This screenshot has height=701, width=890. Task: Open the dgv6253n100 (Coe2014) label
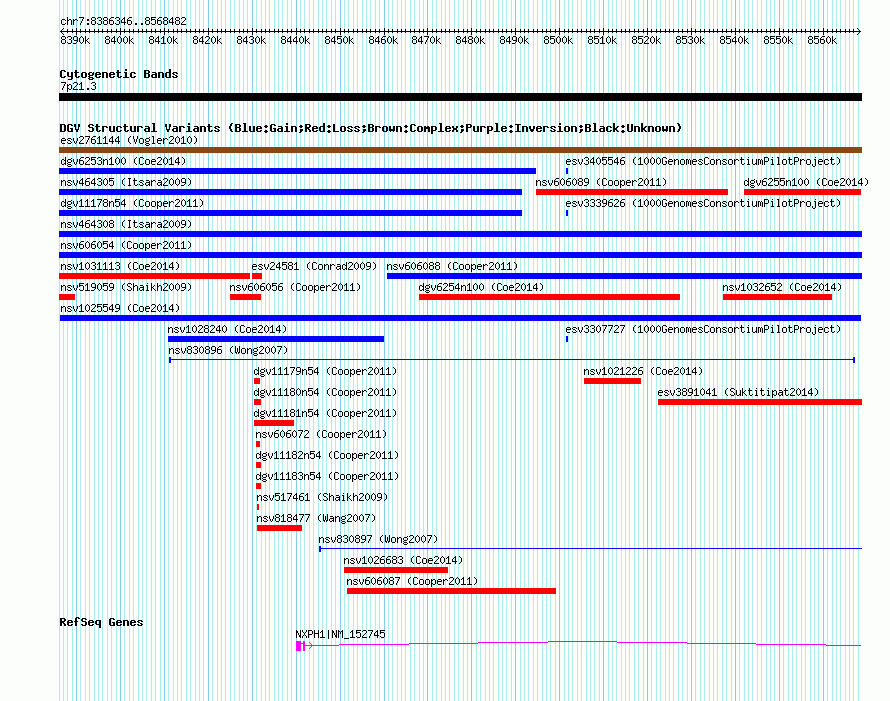tap(123, 161)
